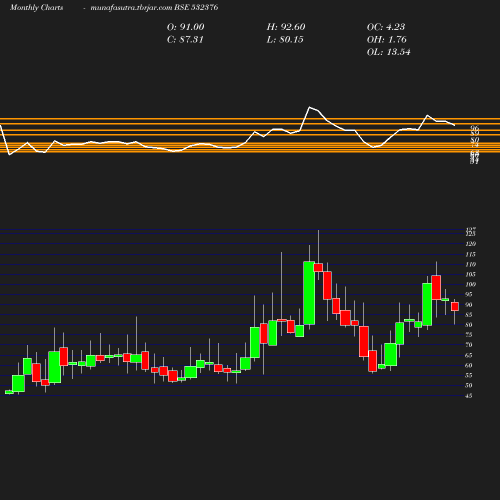Click the price axis label 105
The image size is (500, 500).
click(470, 275)
